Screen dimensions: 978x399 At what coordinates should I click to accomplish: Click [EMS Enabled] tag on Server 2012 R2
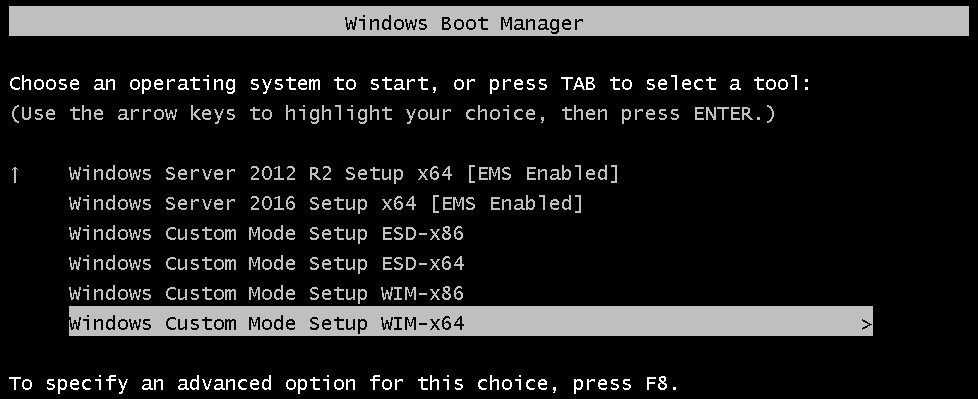(543, 174)
